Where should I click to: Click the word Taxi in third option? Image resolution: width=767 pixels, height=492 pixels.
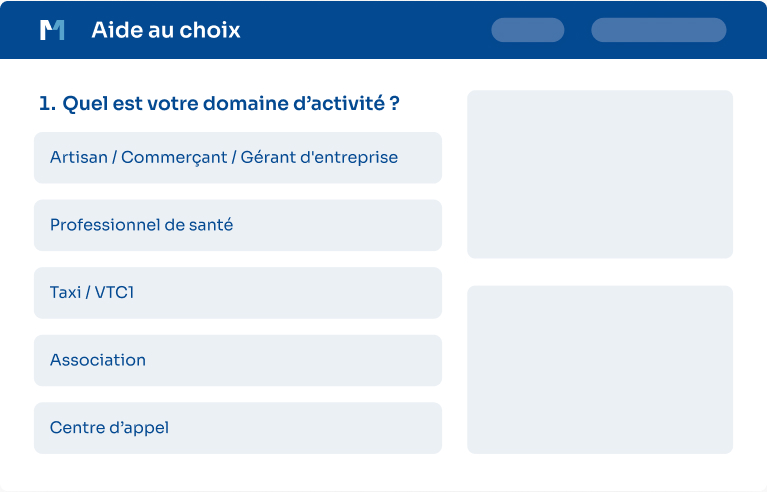66,292
